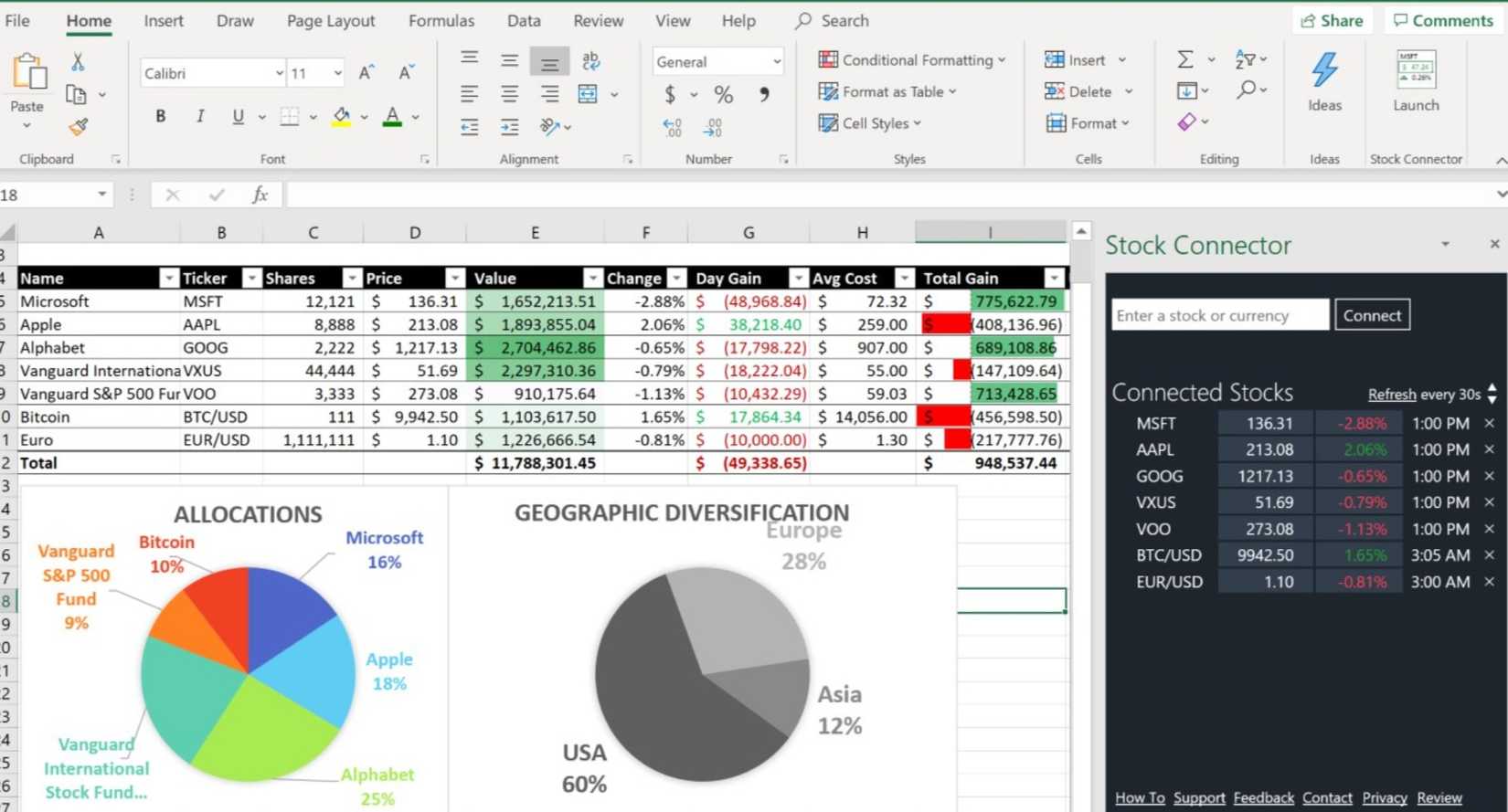Apply yellow fill color bucket
Viewport: 1508px width, 812px height.
341,117
